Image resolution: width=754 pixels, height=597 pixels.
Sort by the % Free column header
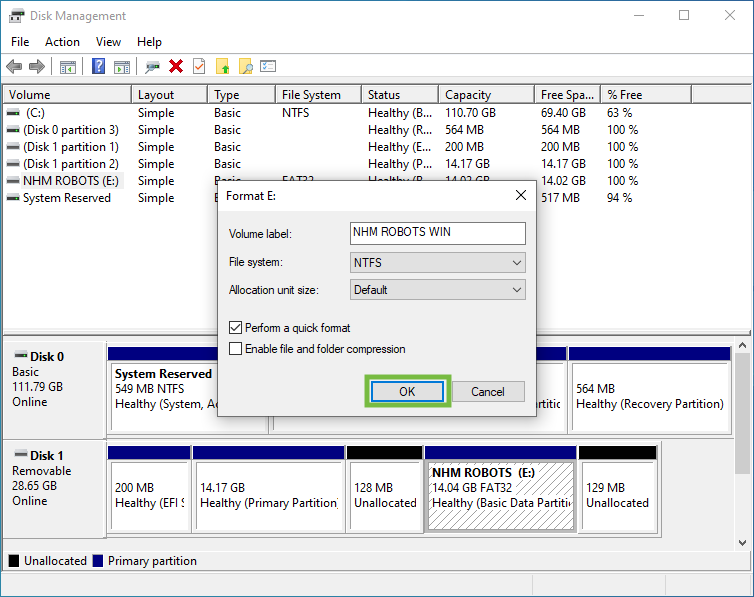(646, 95)
